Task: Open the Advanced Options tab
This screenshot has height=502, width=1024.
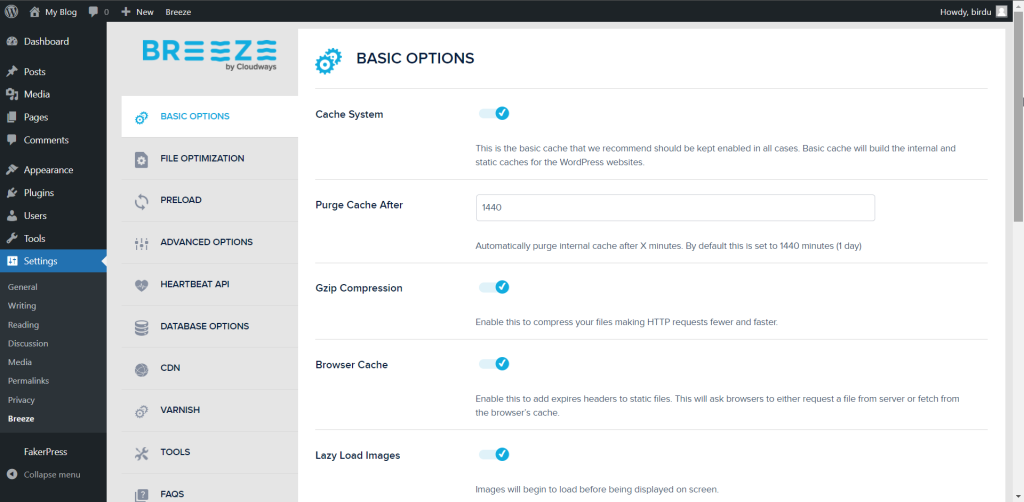Action: [210, 242]
